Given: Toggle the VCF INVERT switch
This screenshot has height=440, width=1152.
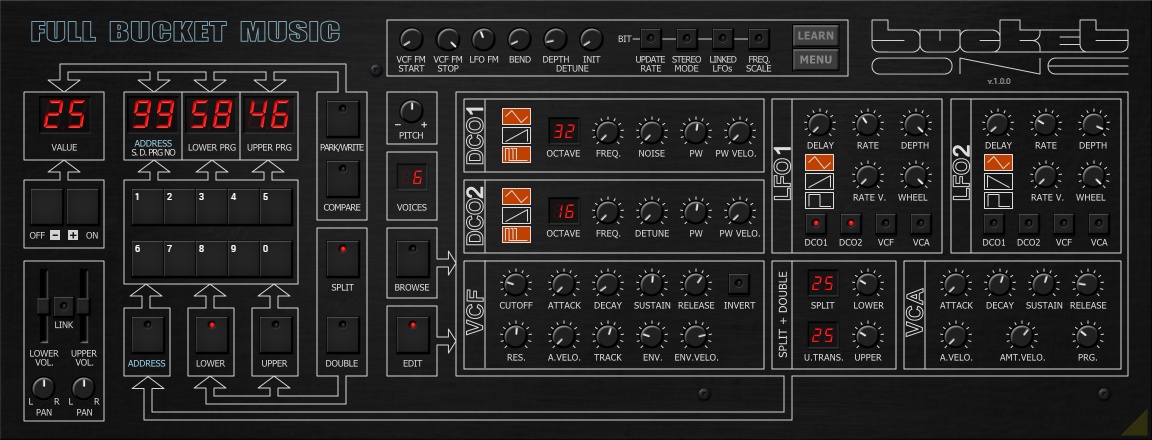Looking at the screenshot, I should point(738,284).
